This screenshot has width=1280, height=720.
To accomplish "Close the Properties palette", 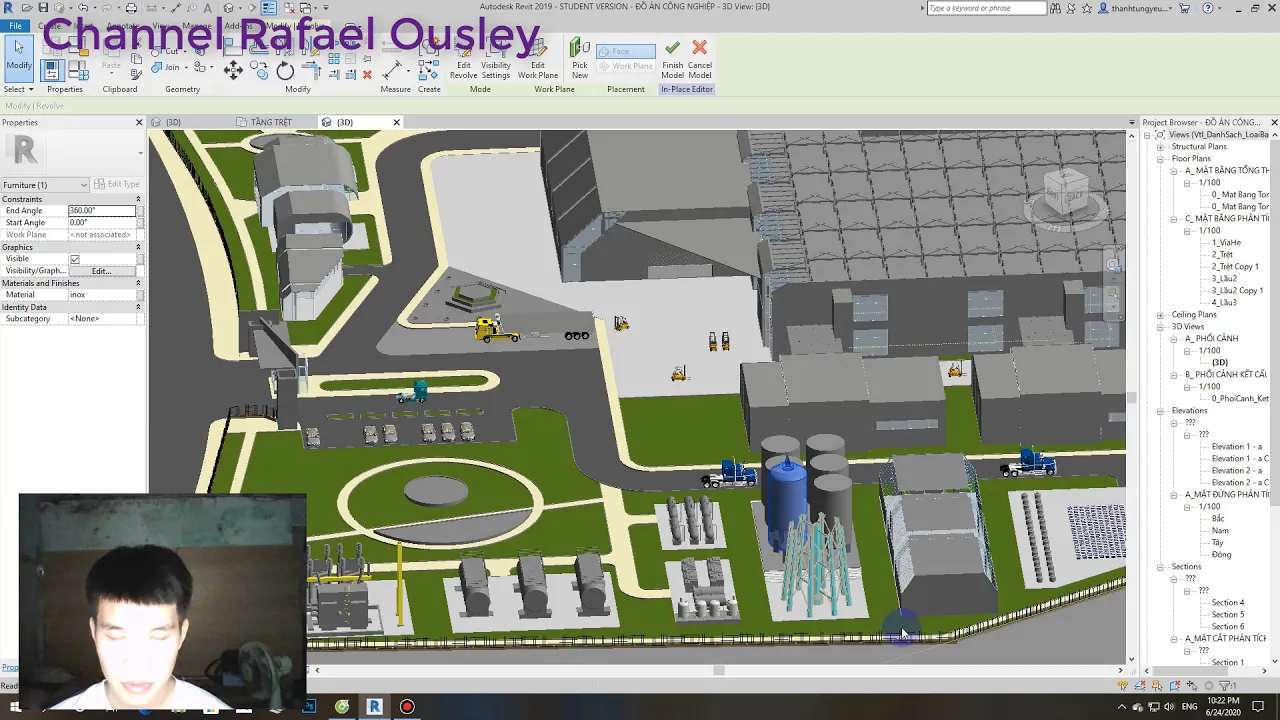I will [x=139, y=122].
